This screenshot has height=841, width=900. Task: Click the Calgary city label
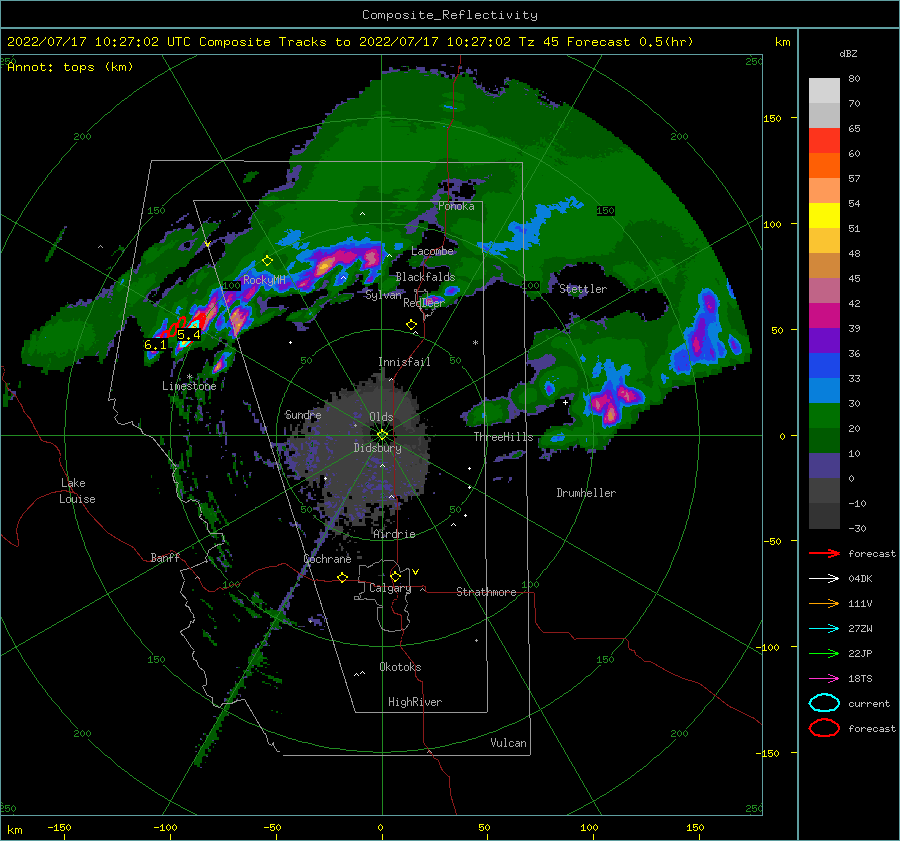pyautogui.click(x=390, y=588)
